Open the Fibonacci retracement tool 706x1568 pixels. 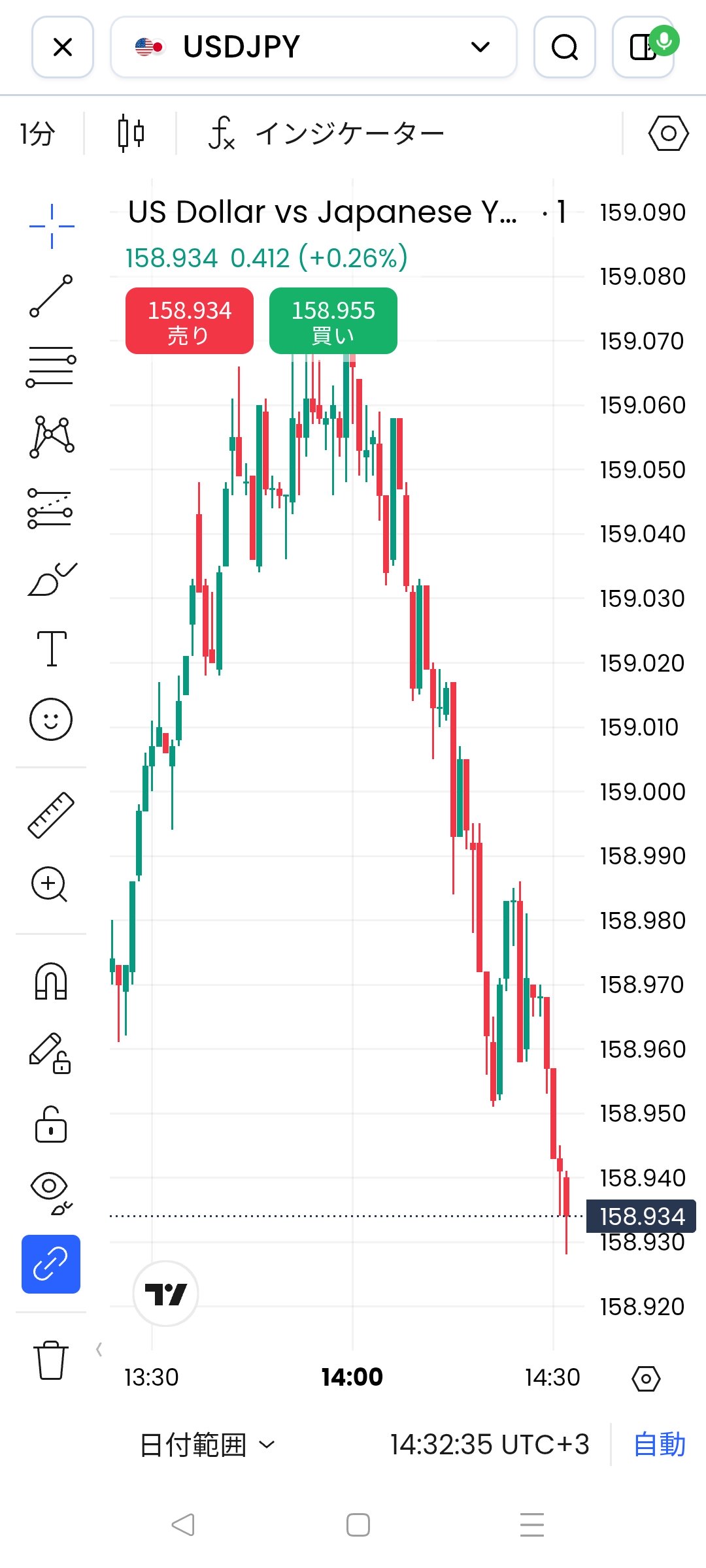click(51, 367)
